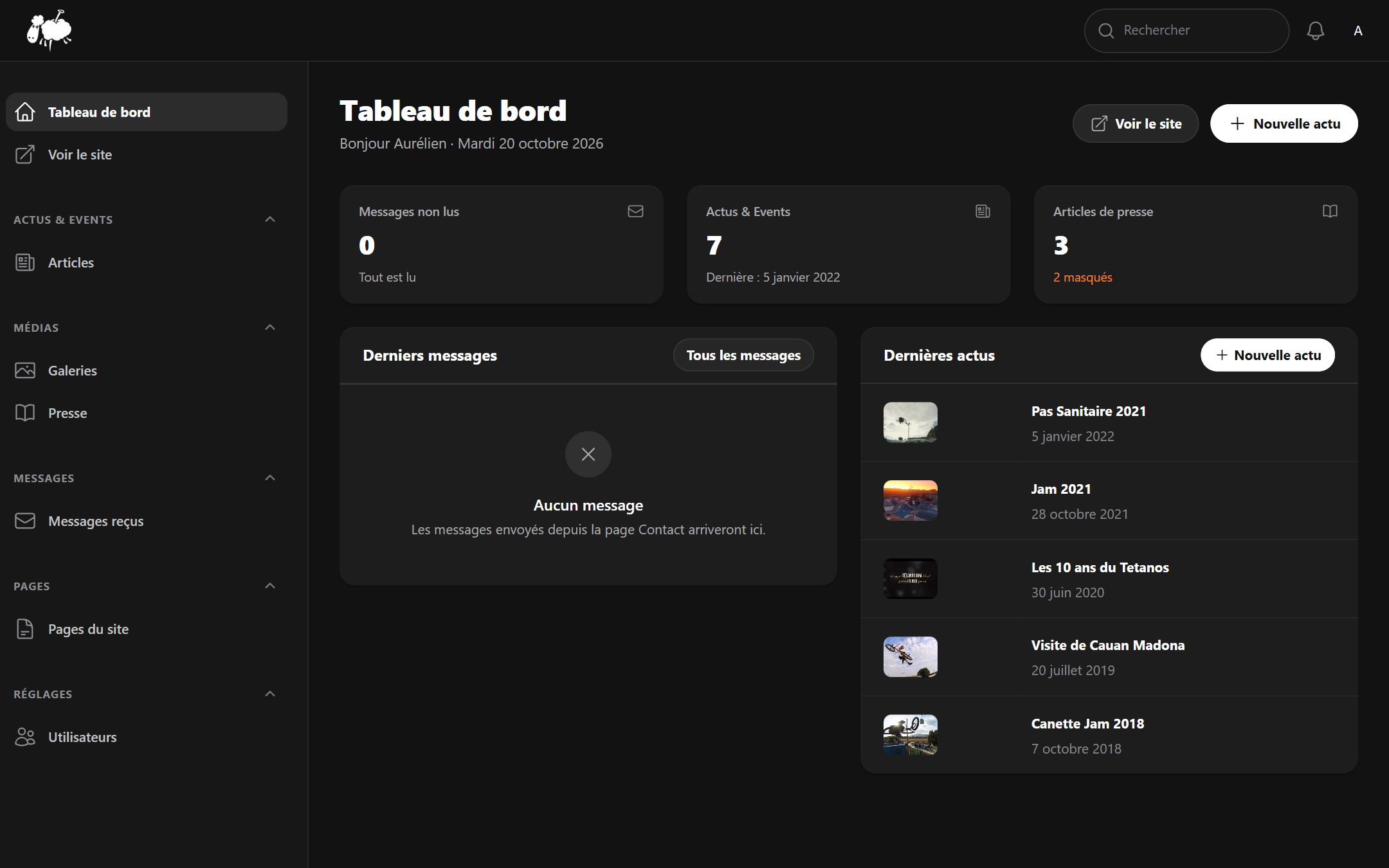This screenshot has height=868, width=1389.
Task: Click the external link icon in sidebar Voir le site
Action: pyautogui.click(x=25, y=154)
